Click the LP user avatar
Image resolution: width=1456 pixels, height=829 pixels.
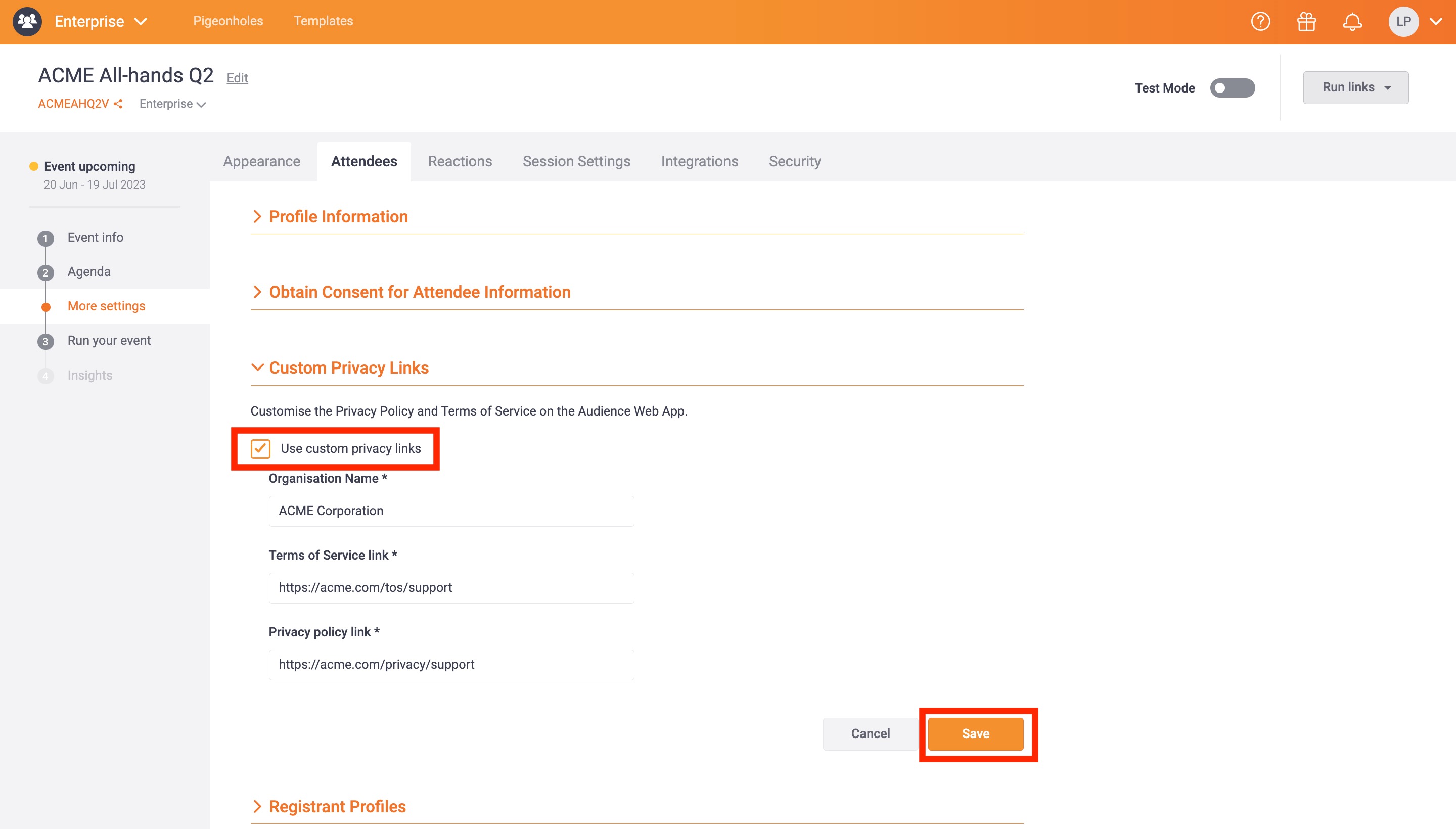coord(1403,22)
